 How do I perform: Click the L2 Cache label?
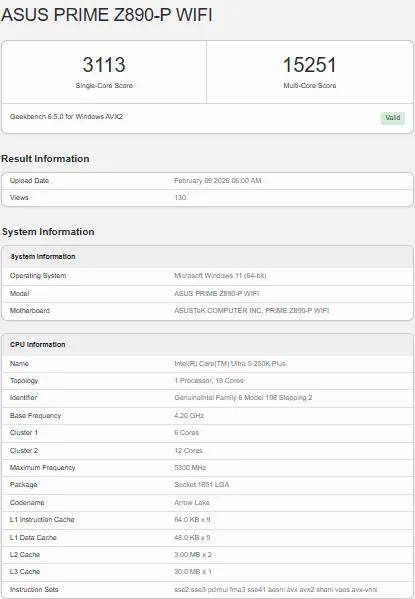click(25, 554)
